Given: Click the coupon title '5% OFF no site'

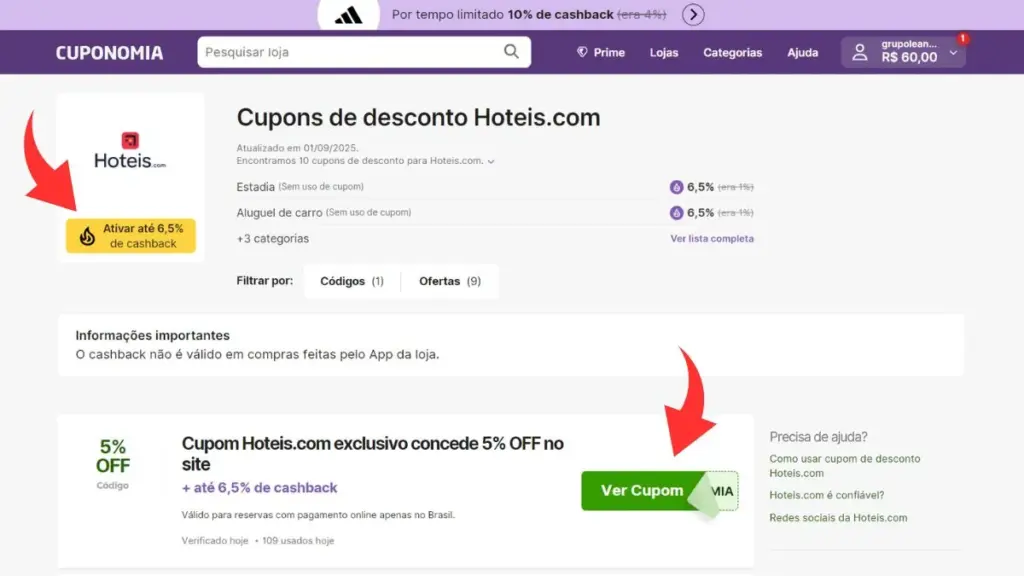Looking at the screenshot, I should (x=372, y=453).
